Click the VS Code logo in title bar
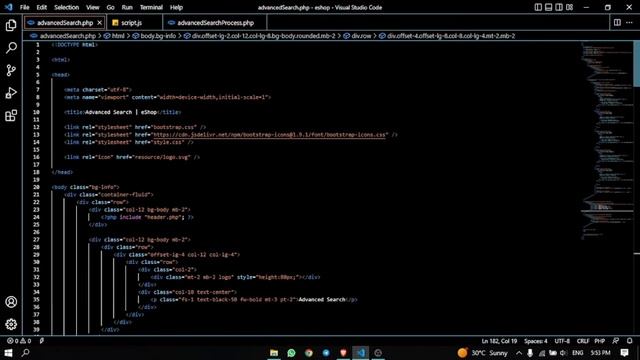Viewport: 640px width, 360px height. click(x=8, y=7)
